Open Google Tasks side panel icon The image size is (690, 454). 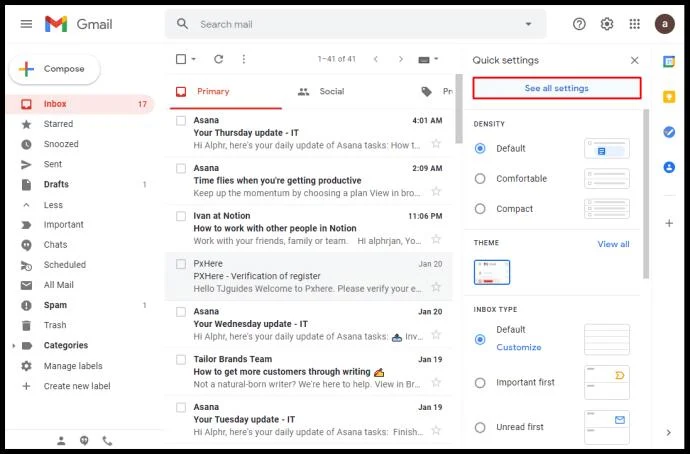click(x=669, y=132)
